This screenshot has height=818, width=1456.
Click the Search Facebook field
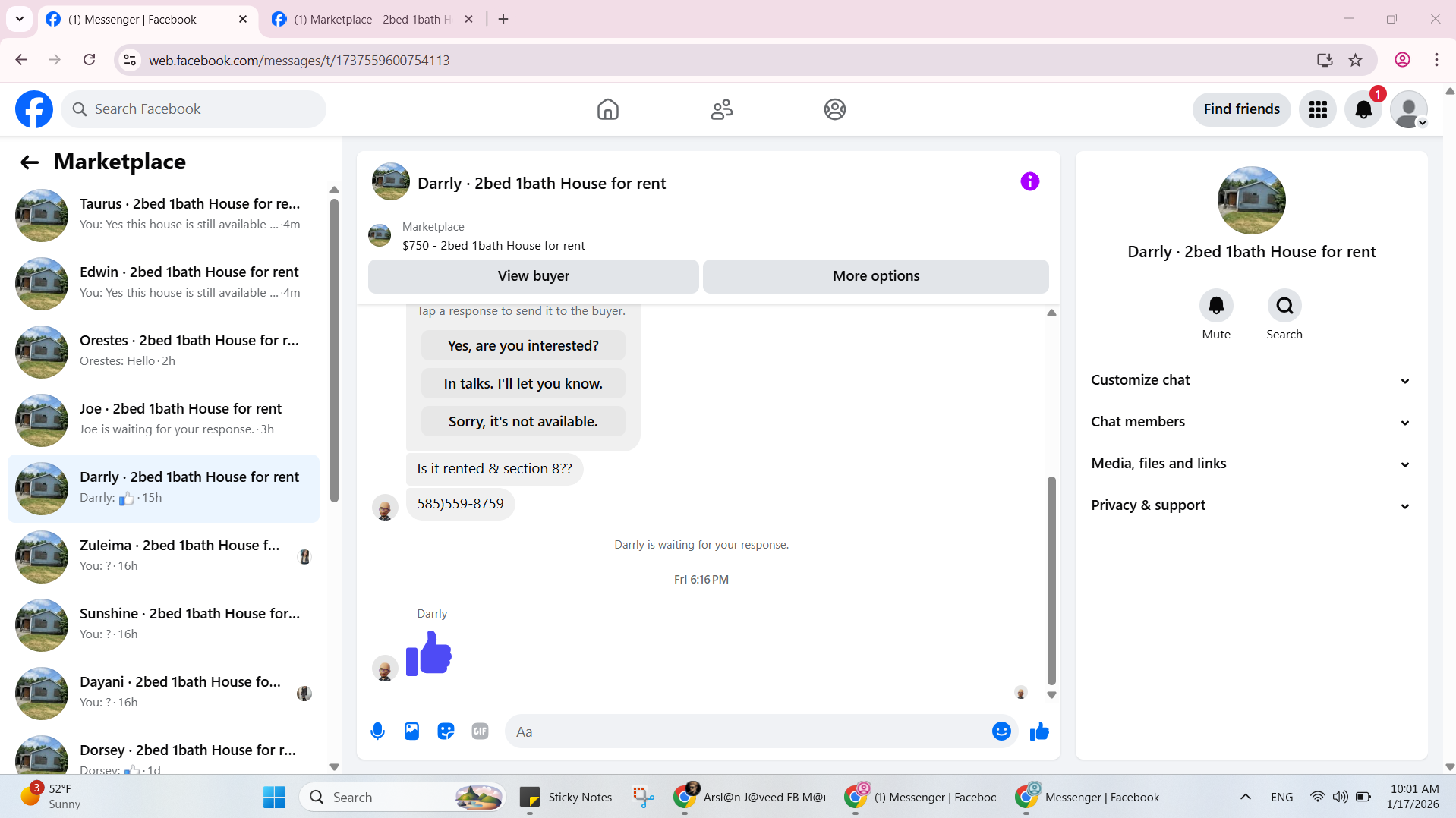coord(194,109)
